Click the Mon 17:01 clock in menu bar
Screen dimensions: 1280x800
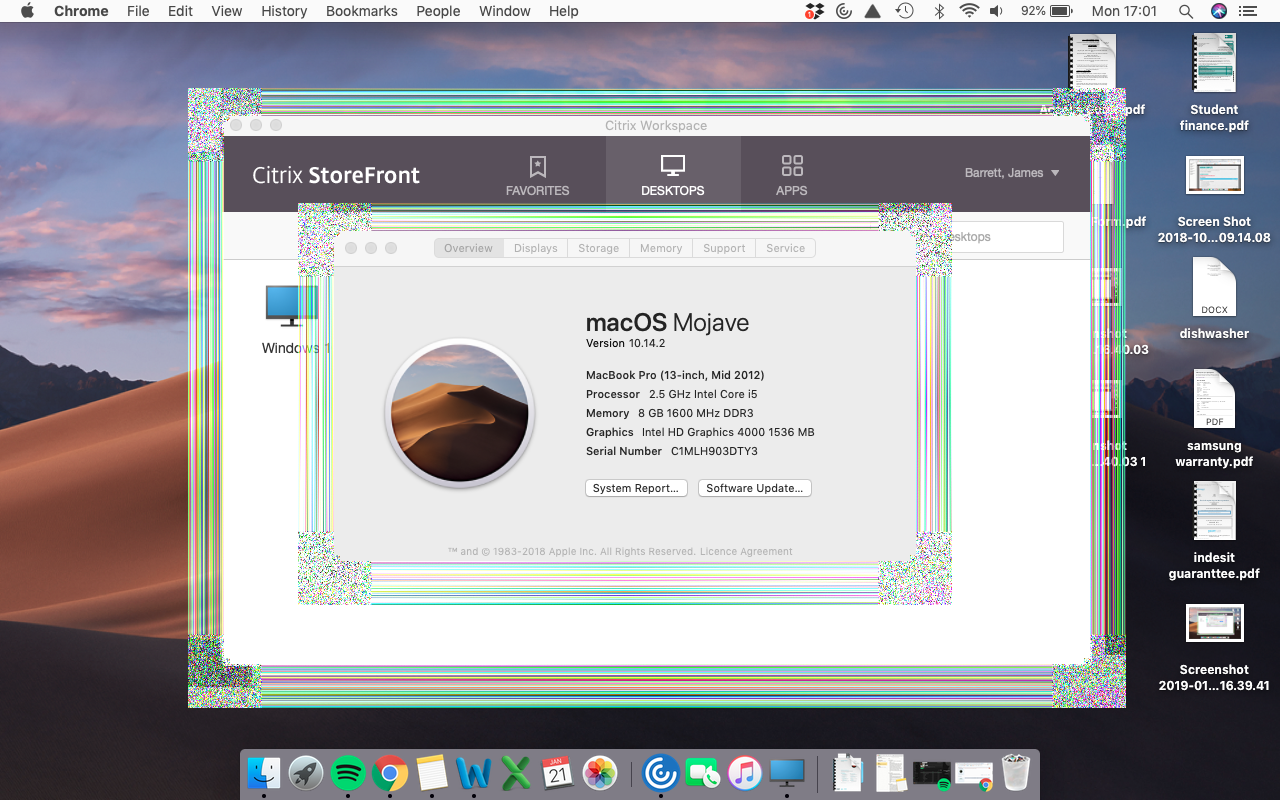pos(1124,11)
